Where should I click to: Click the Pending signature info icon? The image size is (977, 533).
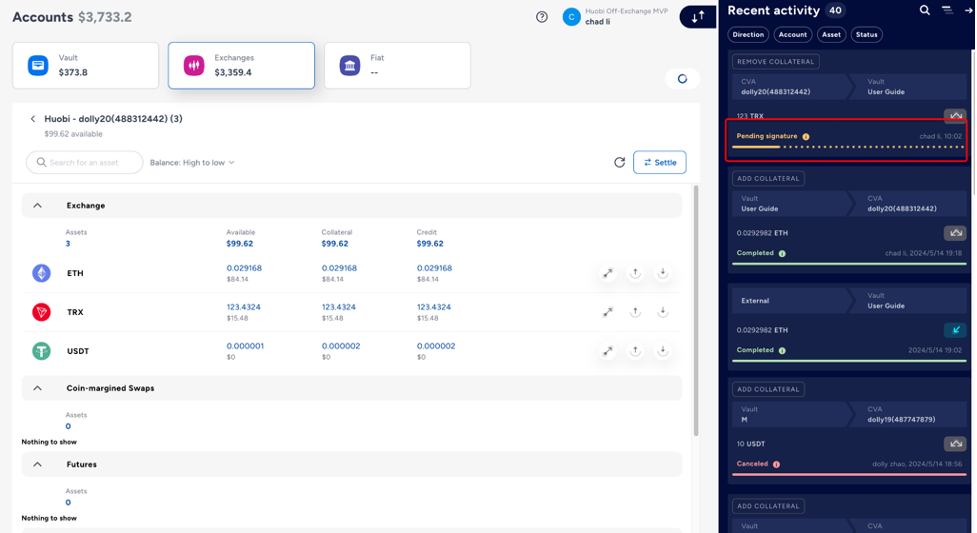(806, 136)
